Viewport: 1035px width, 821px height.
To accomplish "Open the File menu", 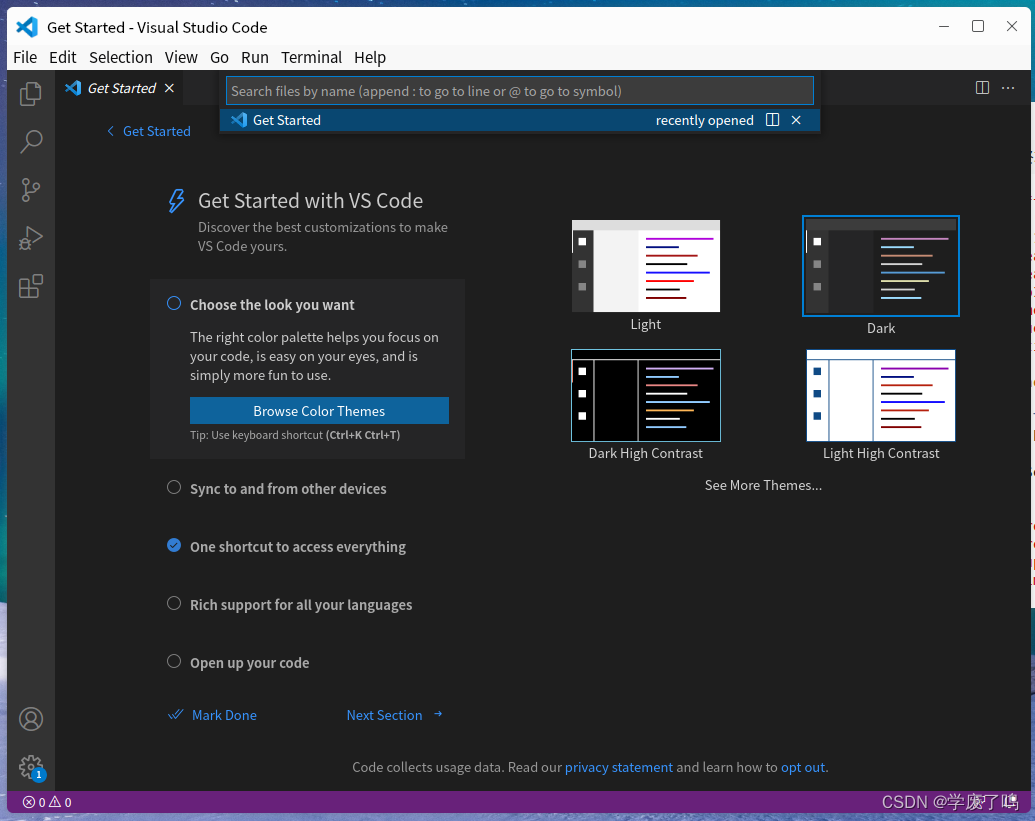I will tap(25, 57).
